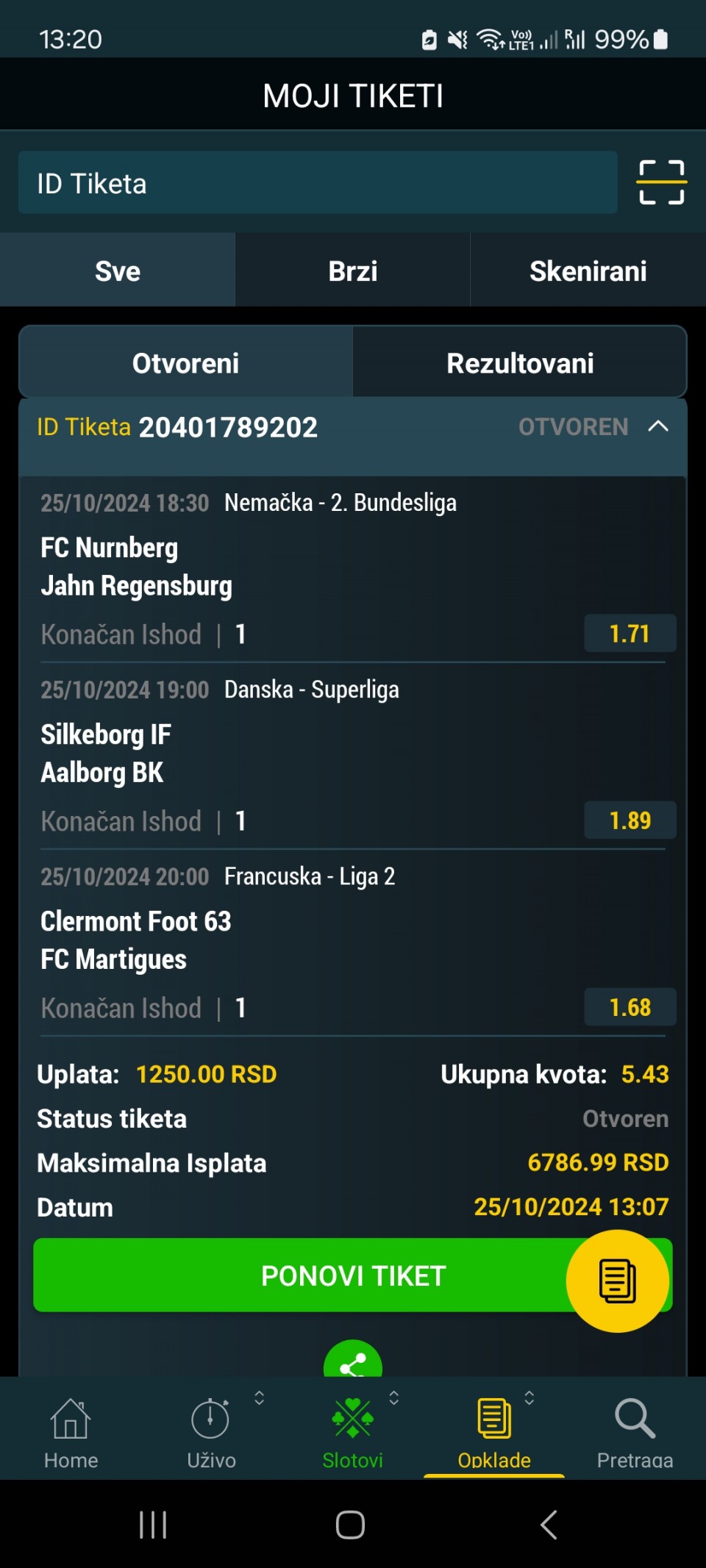Tap the green share icon

353,1360
